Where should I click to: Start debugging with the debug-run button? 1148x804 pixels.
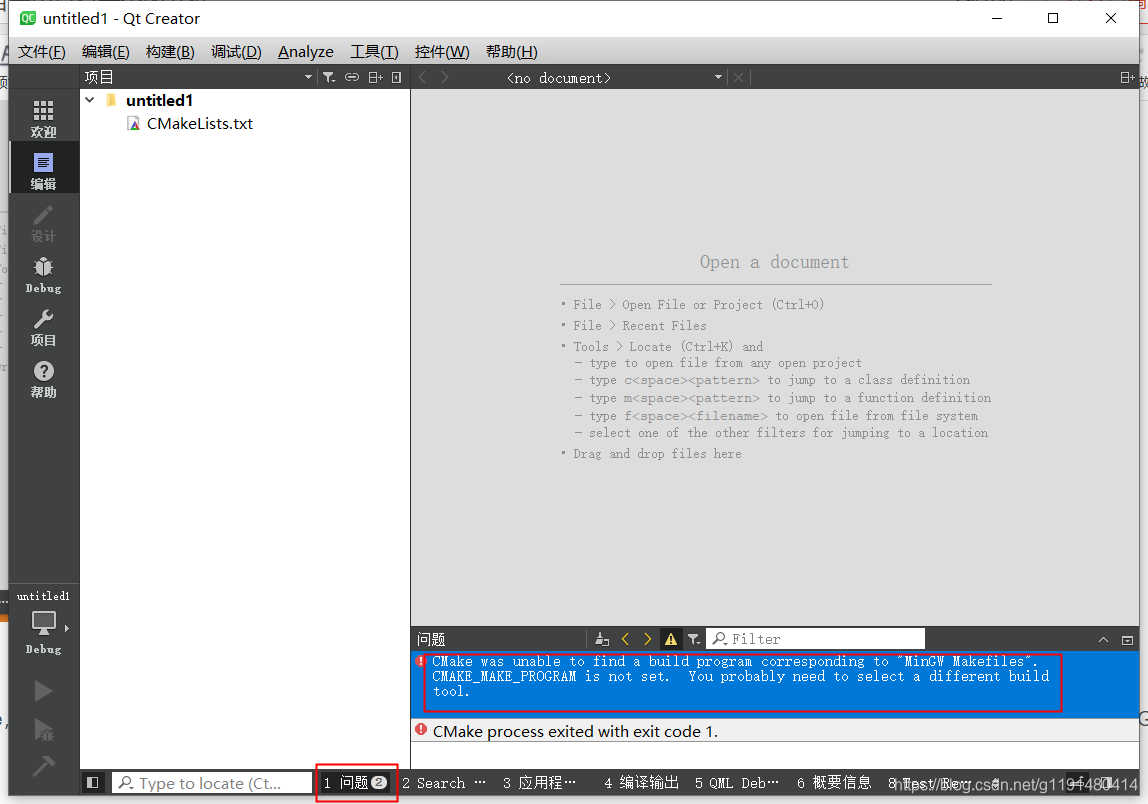[43, 729]
